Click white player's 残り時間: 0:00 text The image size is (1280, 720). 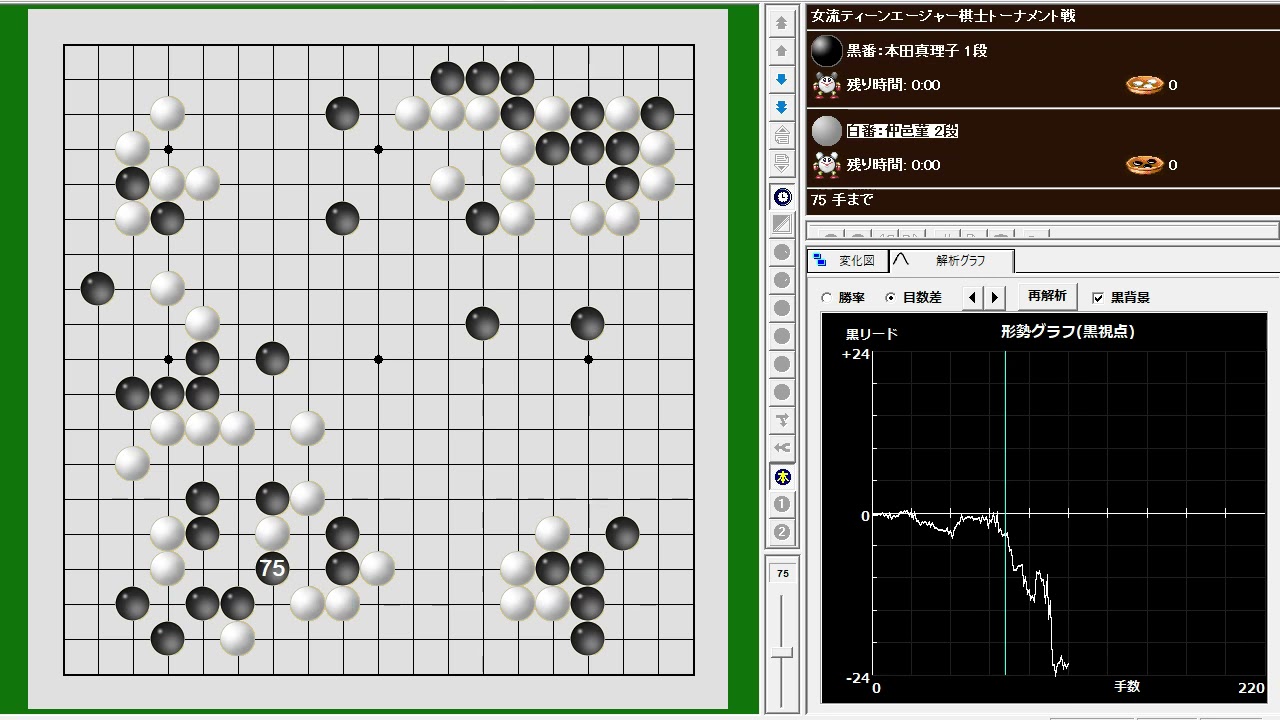coord(894,165)
